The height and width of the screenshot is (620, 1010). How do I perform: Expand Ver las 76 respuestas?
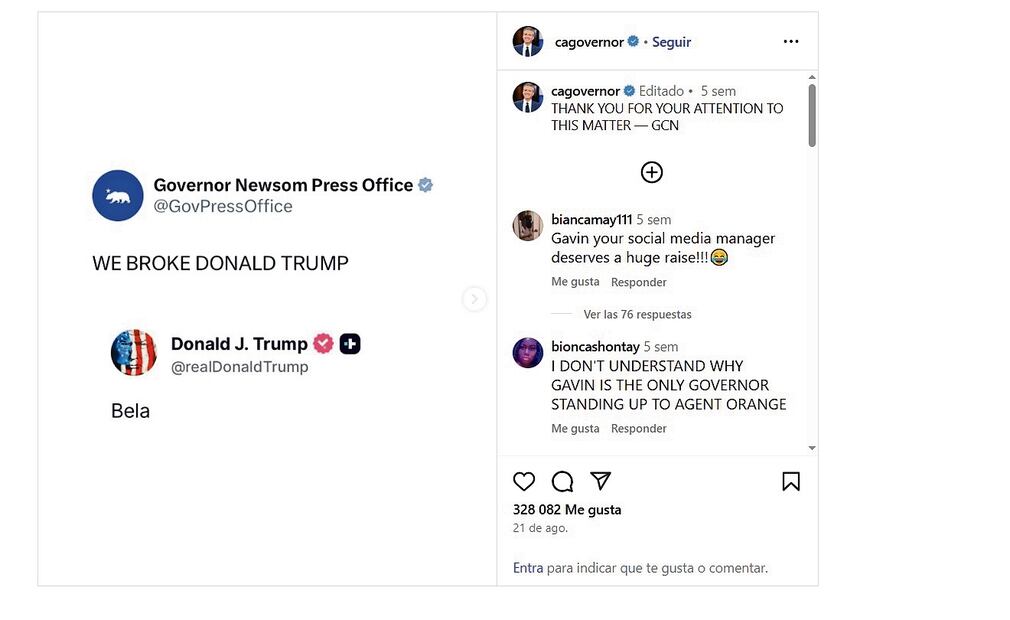pyautogui.click(x=637, y=314)
